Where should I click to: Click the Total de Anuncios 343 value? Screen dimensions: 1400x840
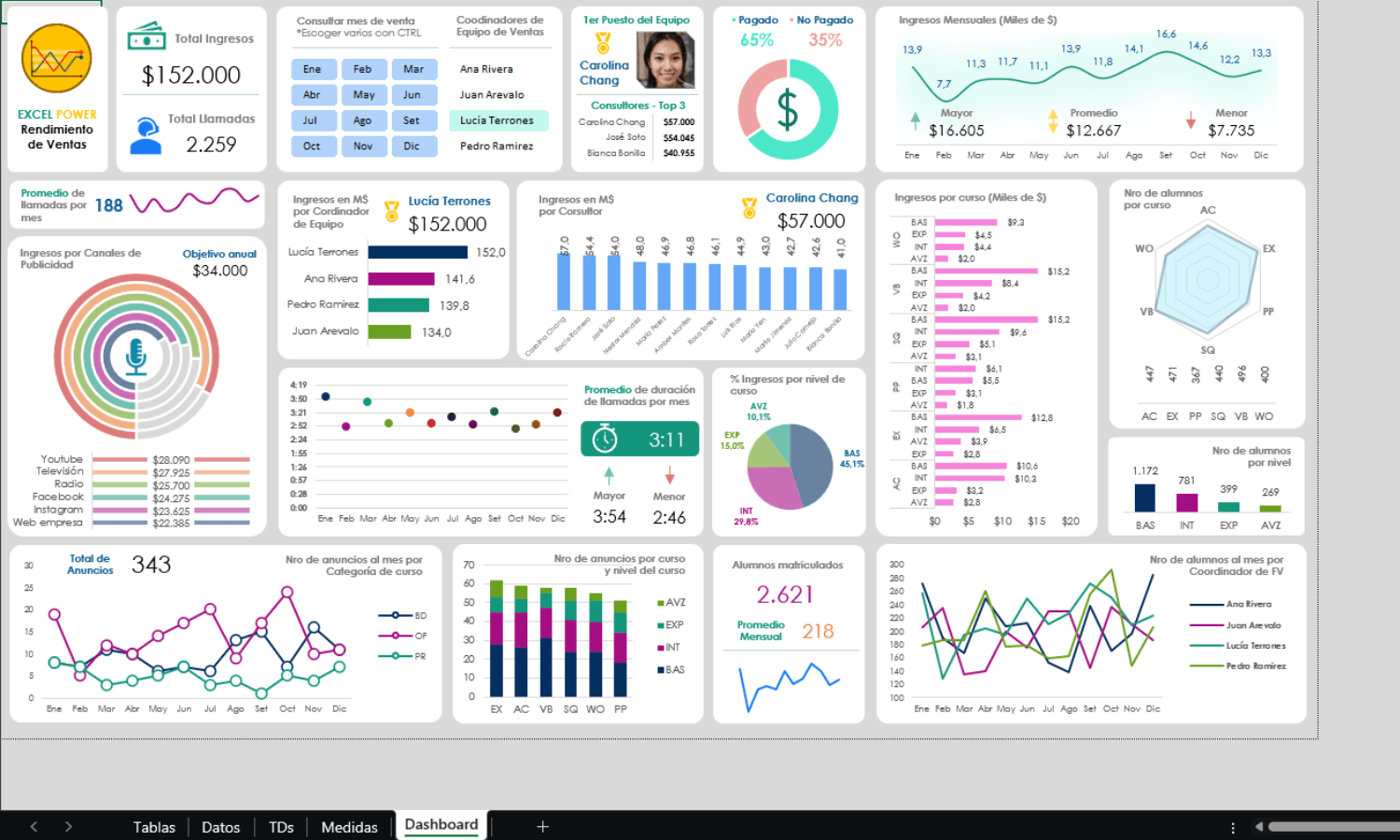point(151,565)
